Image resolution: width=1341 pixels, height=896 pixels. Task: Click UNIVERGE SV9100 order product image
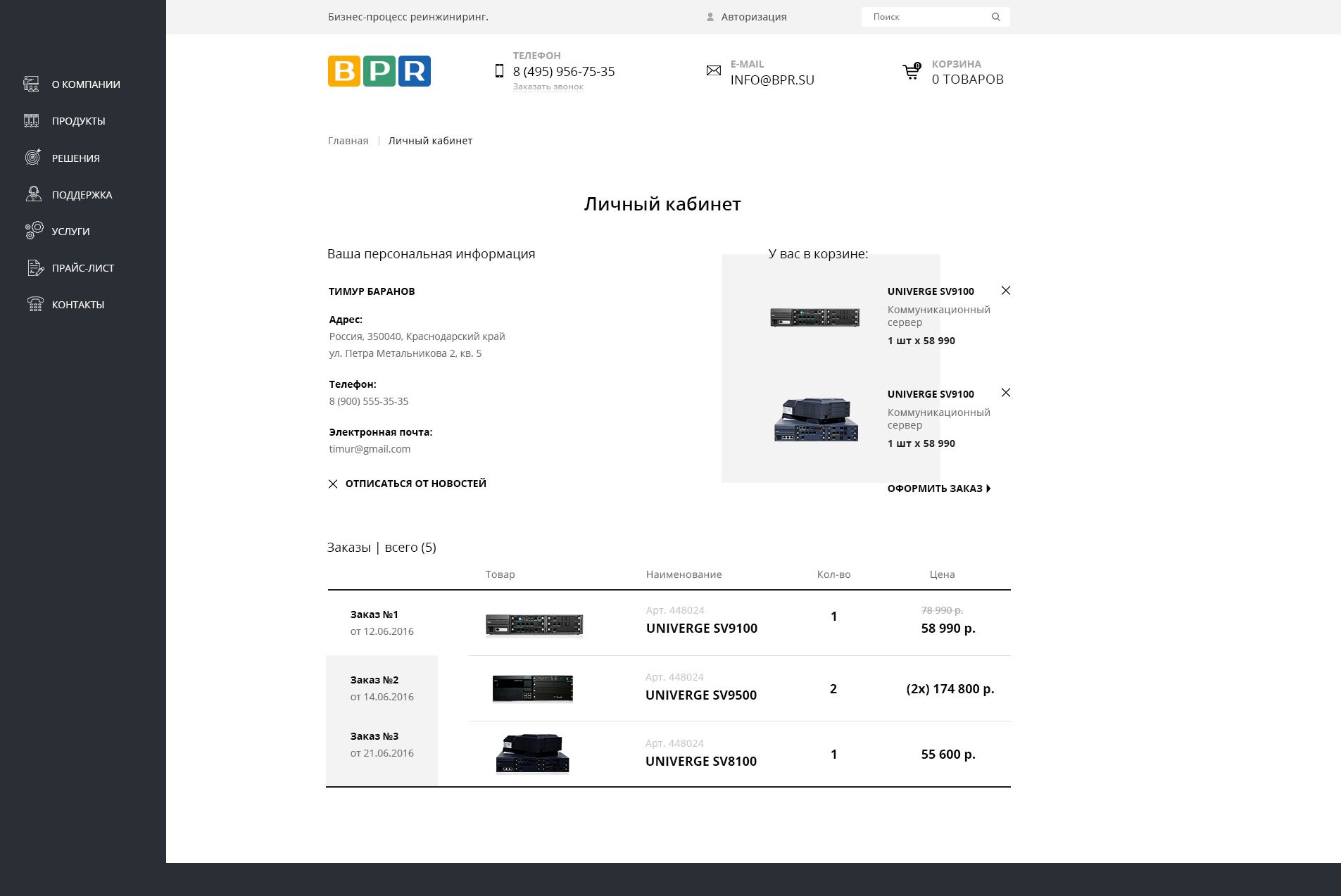534,624
